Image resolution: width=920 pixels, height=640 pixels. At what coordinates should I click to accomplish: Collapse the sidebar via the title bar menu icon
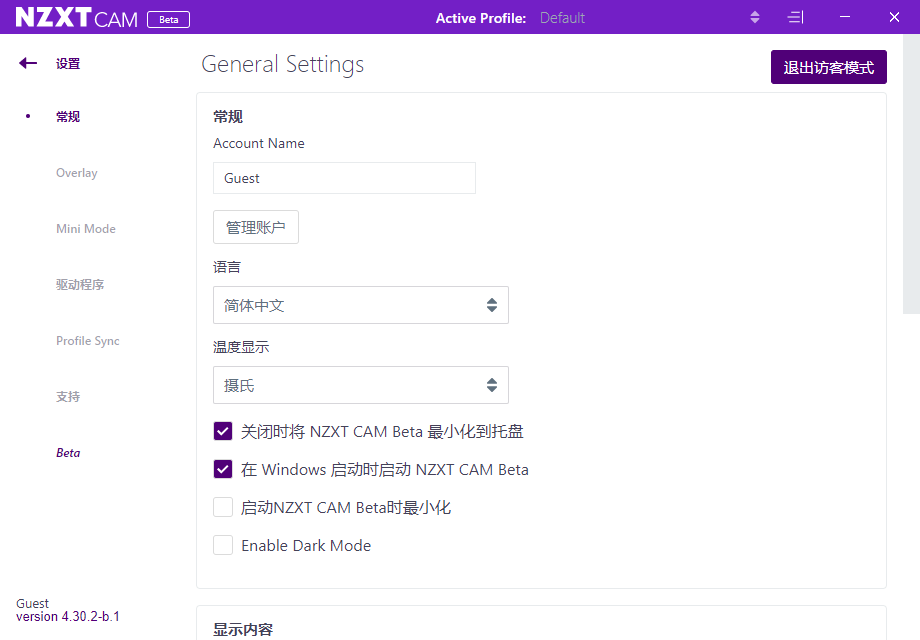point(795,18)
